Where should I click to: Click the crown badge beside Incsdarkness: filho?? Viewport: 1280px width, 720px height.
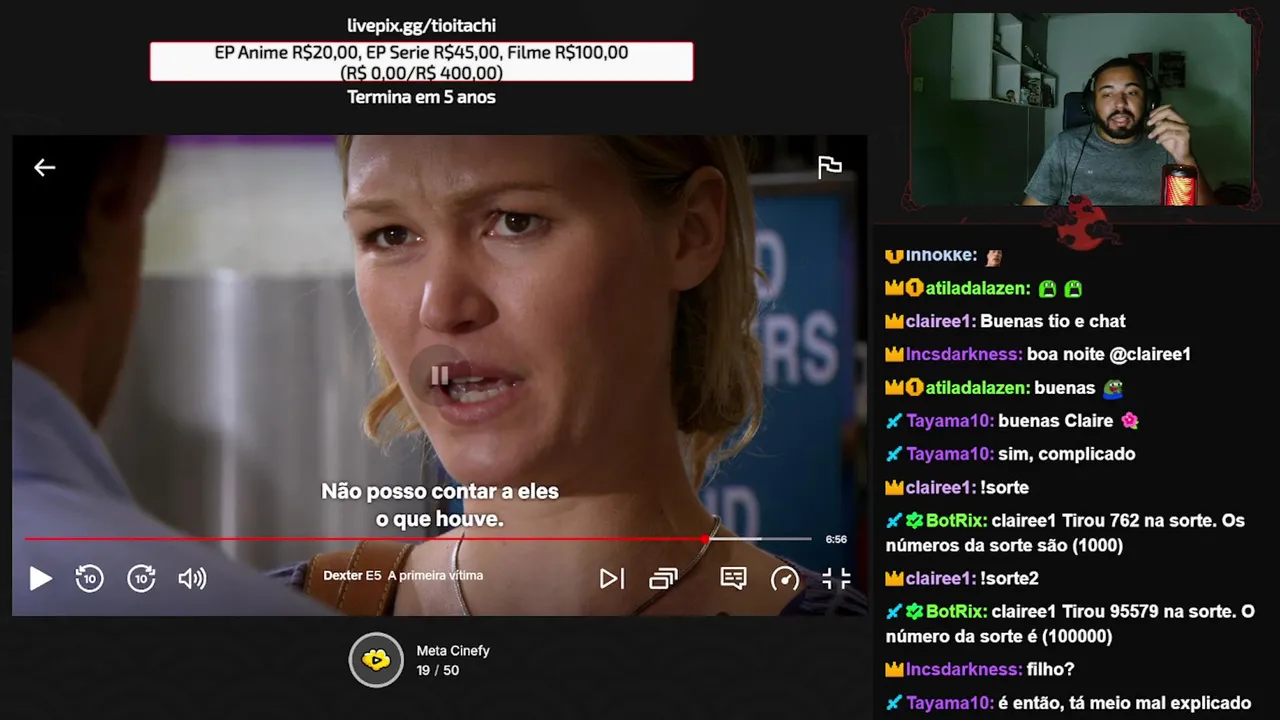[x=894, y=669]
